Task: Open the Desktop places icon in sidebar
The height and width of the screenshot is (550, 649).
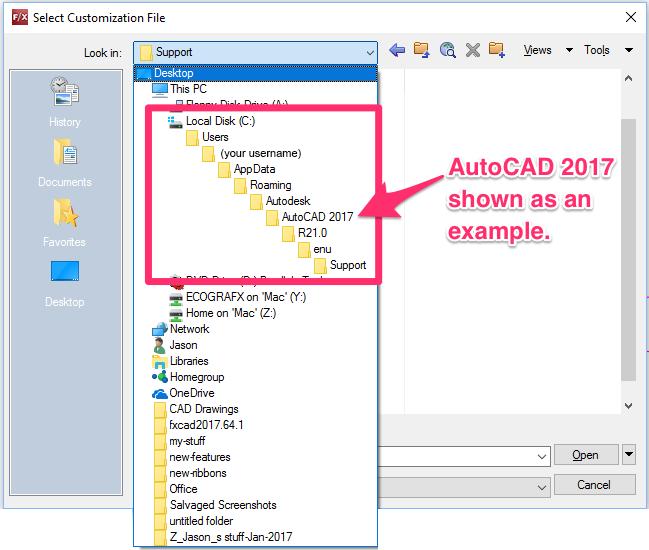Action: click(65, 284)
